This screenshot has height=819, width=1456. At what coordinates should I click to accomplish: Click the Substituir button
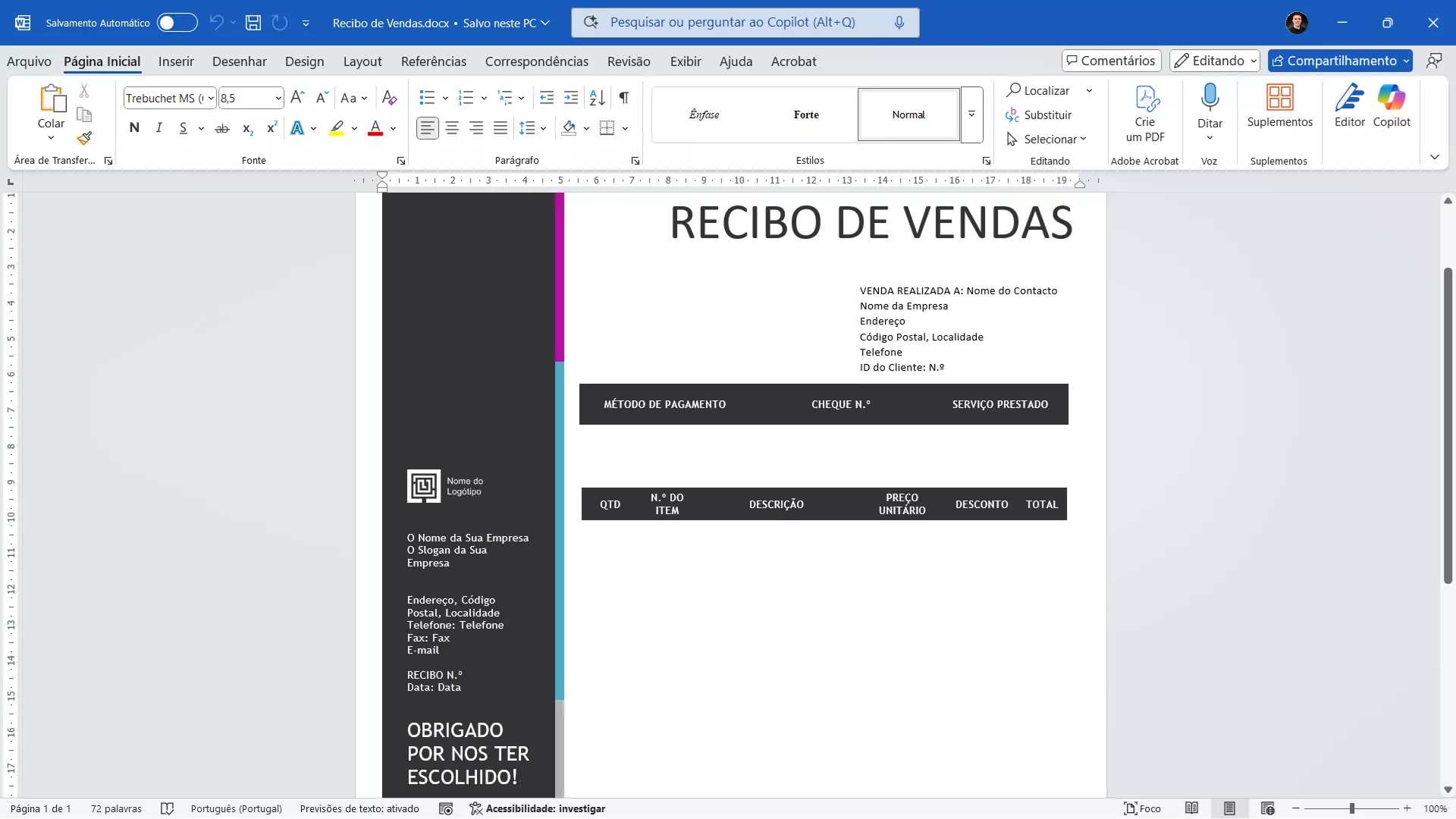point(1038,115)
